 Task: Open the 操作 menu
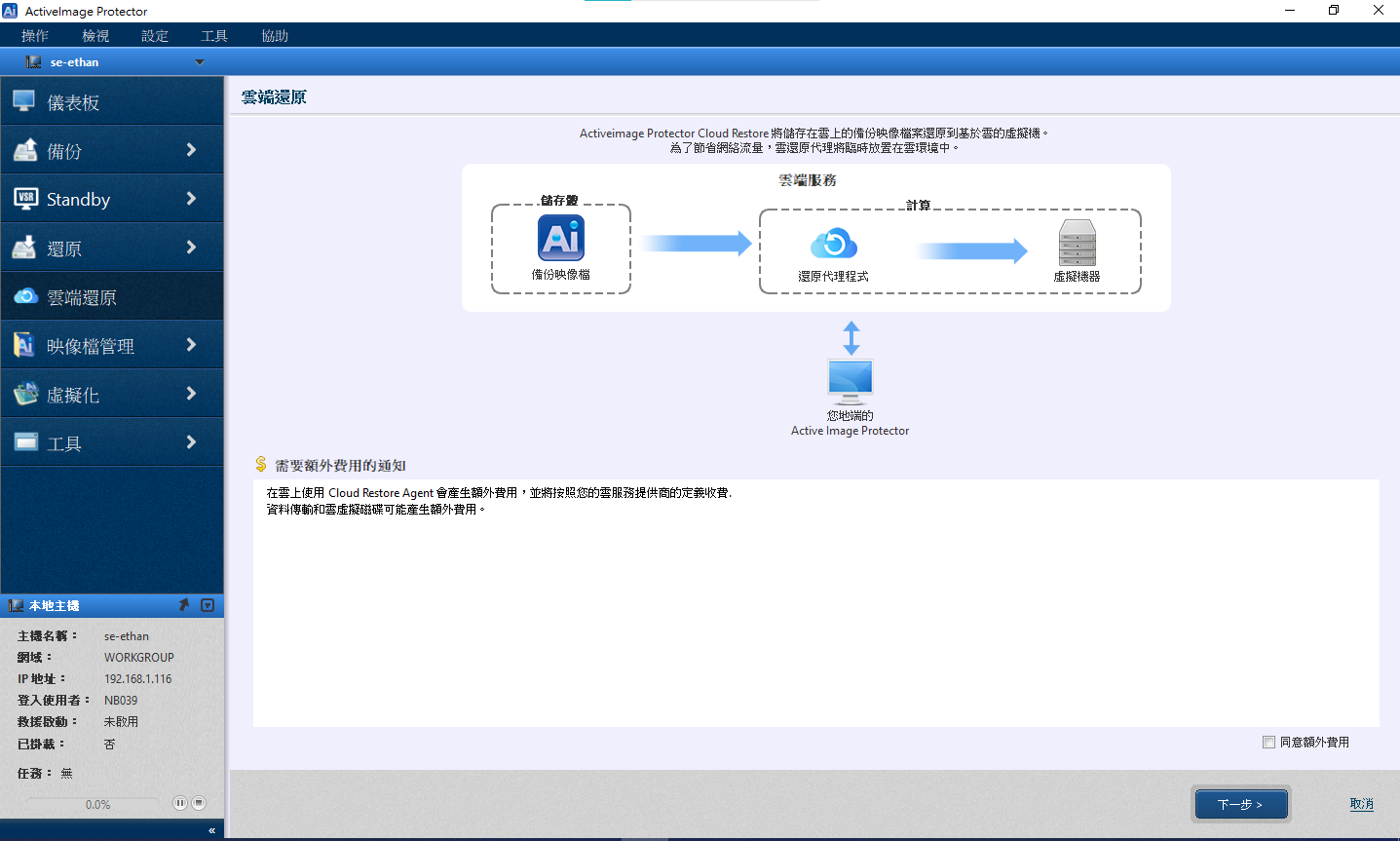[35, 36]
